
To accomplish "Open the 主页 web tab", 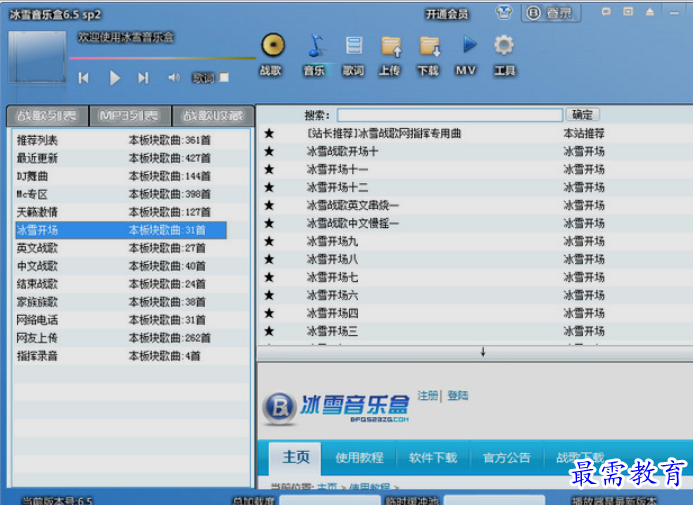I will (x=295, y=457).
